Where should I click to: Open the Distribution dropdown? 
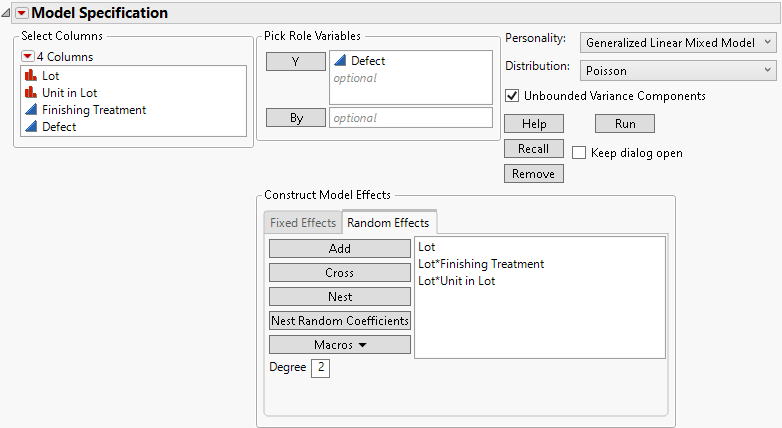click(678, 69)
